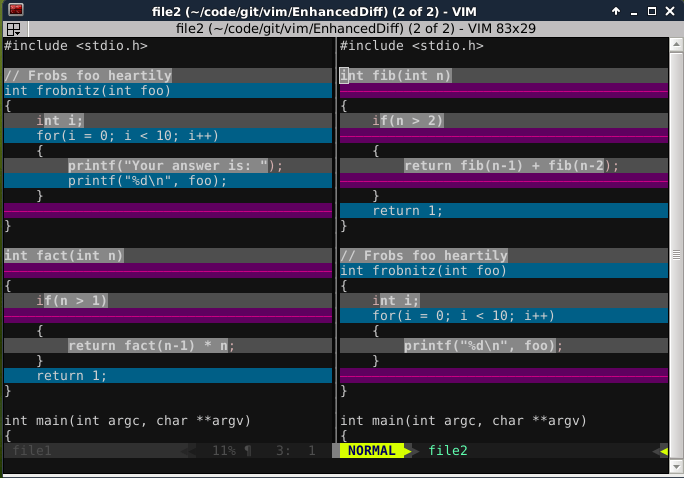
Task: Click 'int main(int argc, char **argv)' right pane
Action: 463,421
